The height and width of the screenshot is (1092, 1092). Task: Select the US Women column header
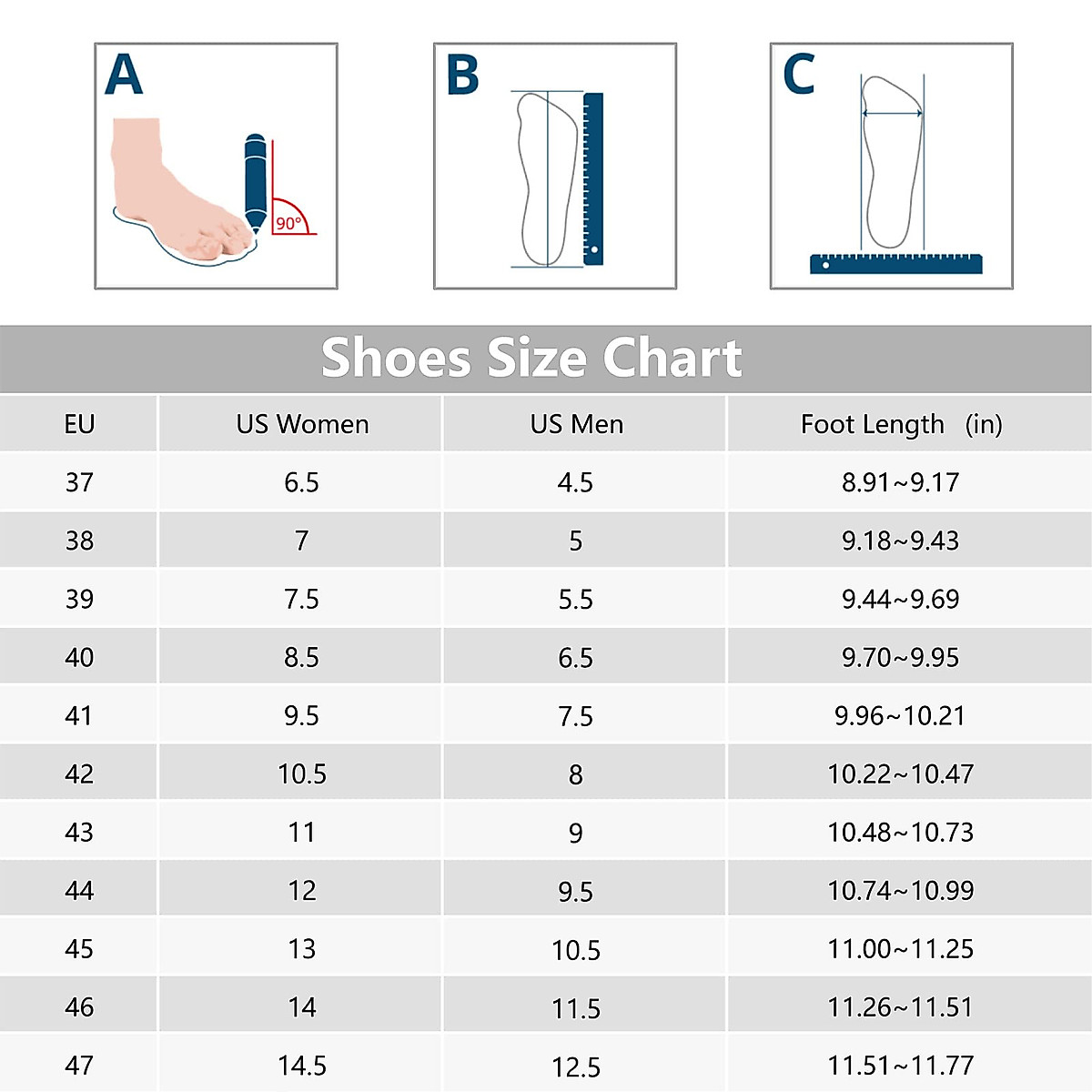pos(302,424)
